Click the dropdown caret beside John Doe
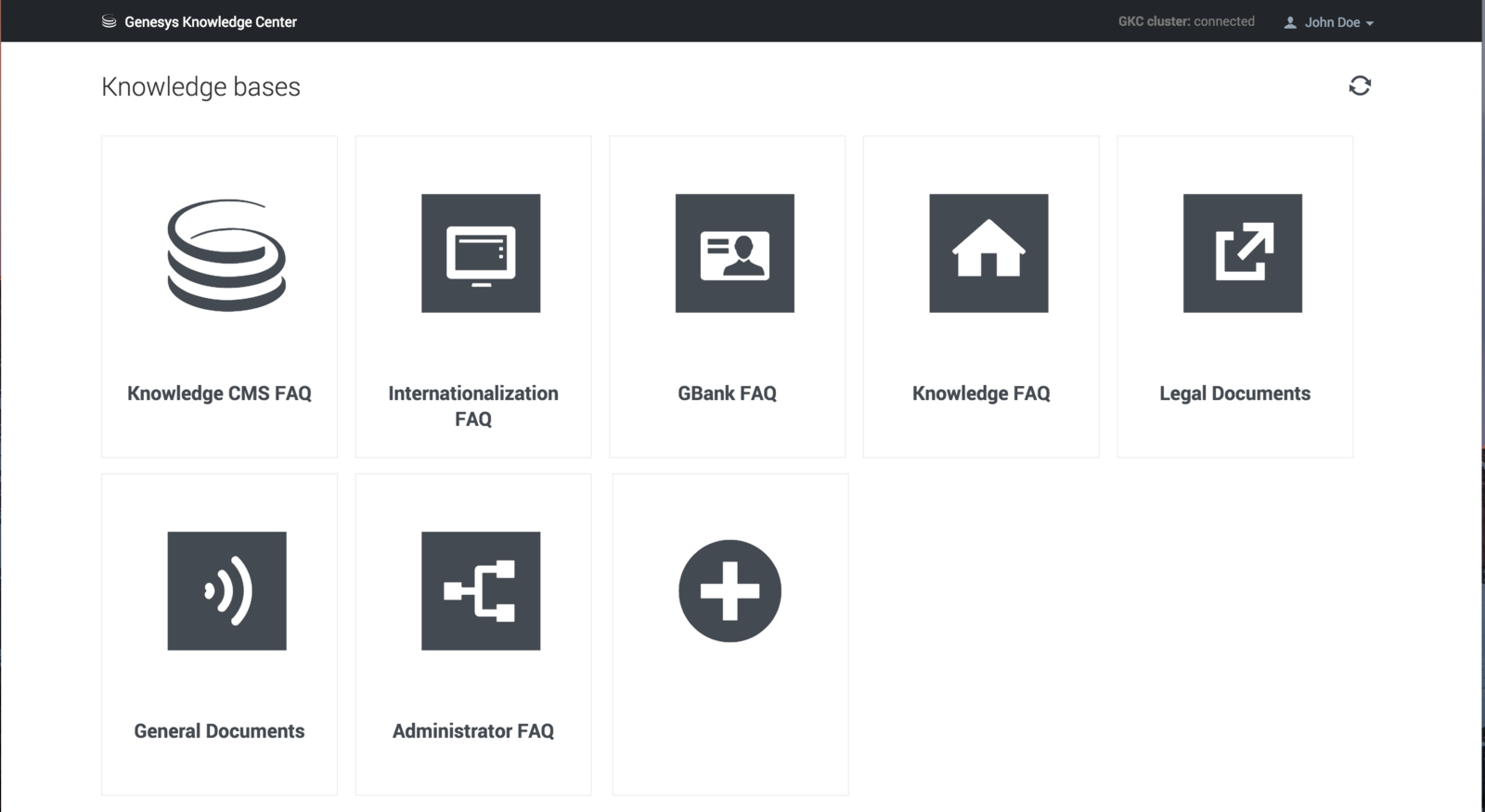The image size is (1485, 812). (1370, 23)
